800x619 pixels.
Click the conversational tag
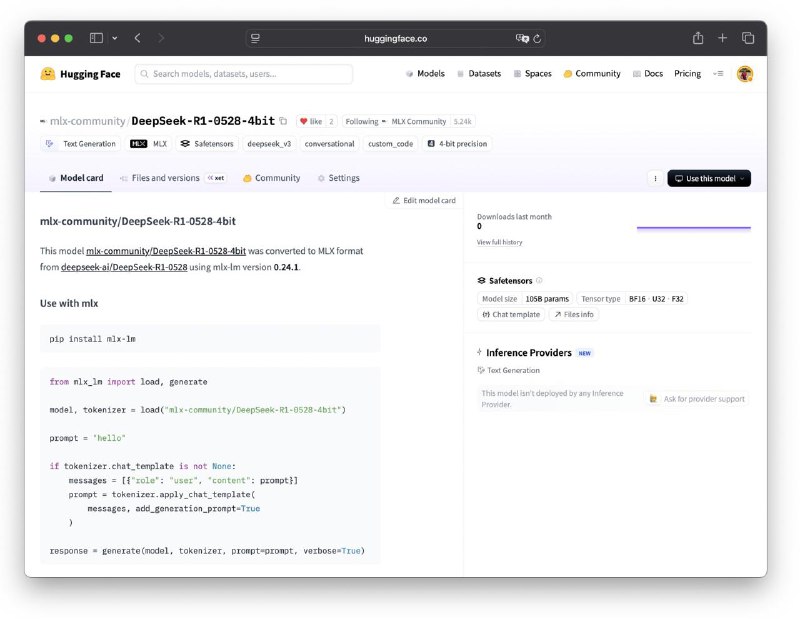point(330,144)
